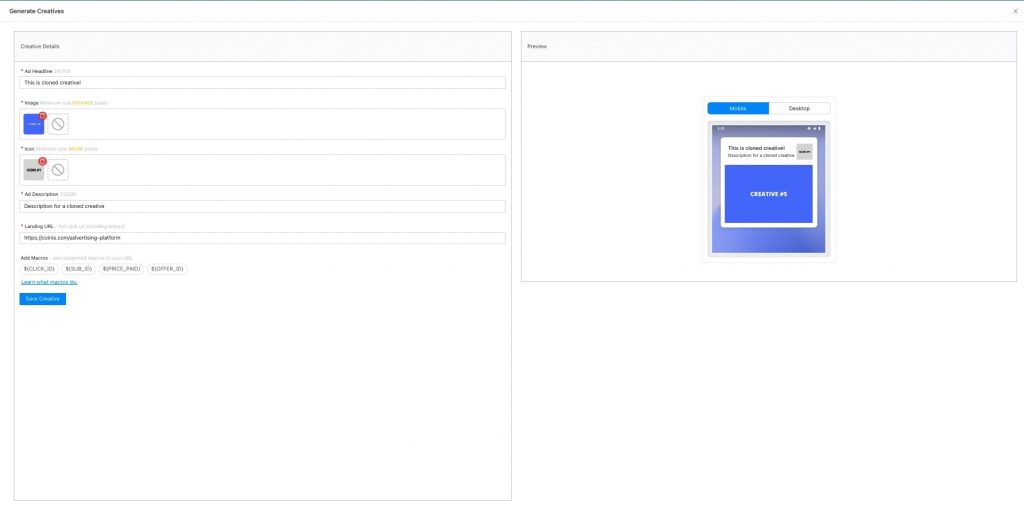
Task: Select the gray uploaded icon thumbnail
Action: click(33, 171)
